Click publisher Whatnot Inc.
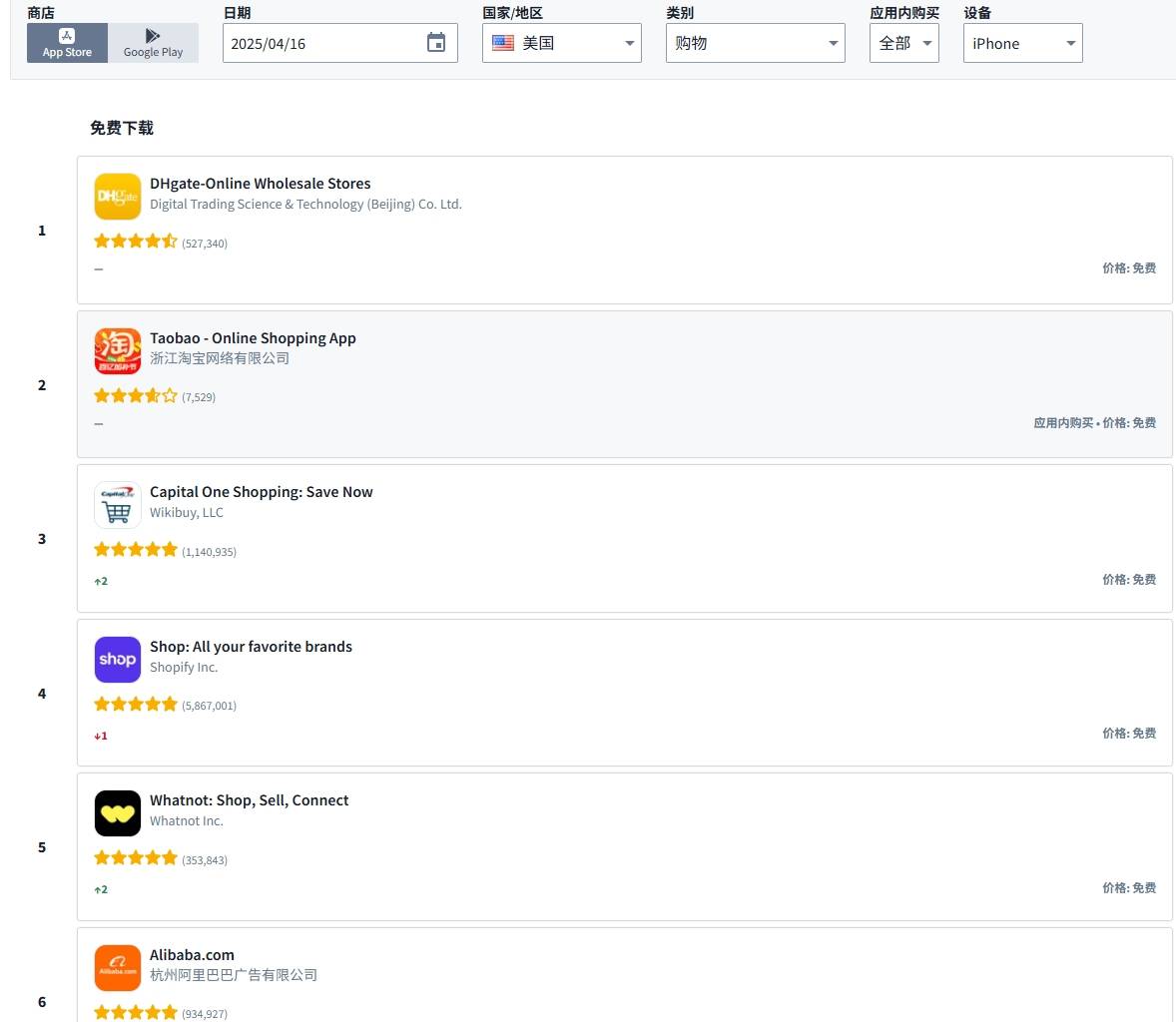1176x1022 pixels. point(187,821)
